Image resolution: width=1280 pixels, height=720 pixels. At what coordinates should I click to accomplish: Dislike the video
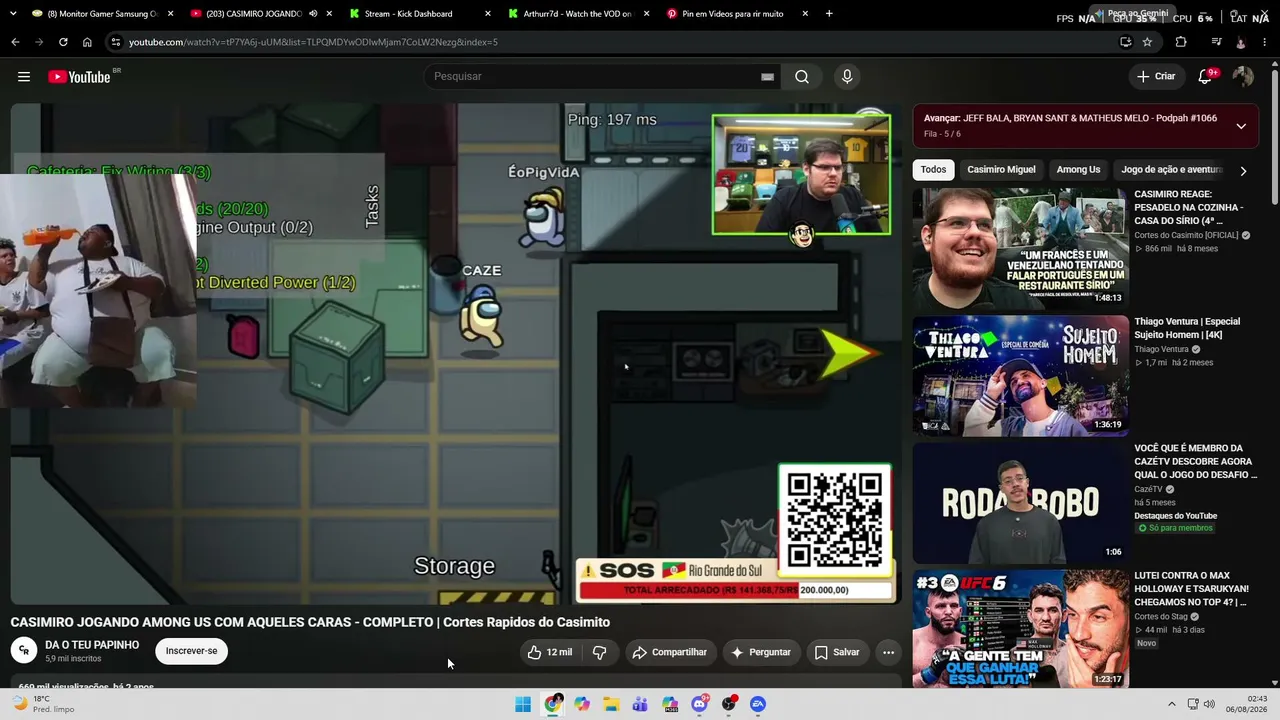click(x=599, y=652)
